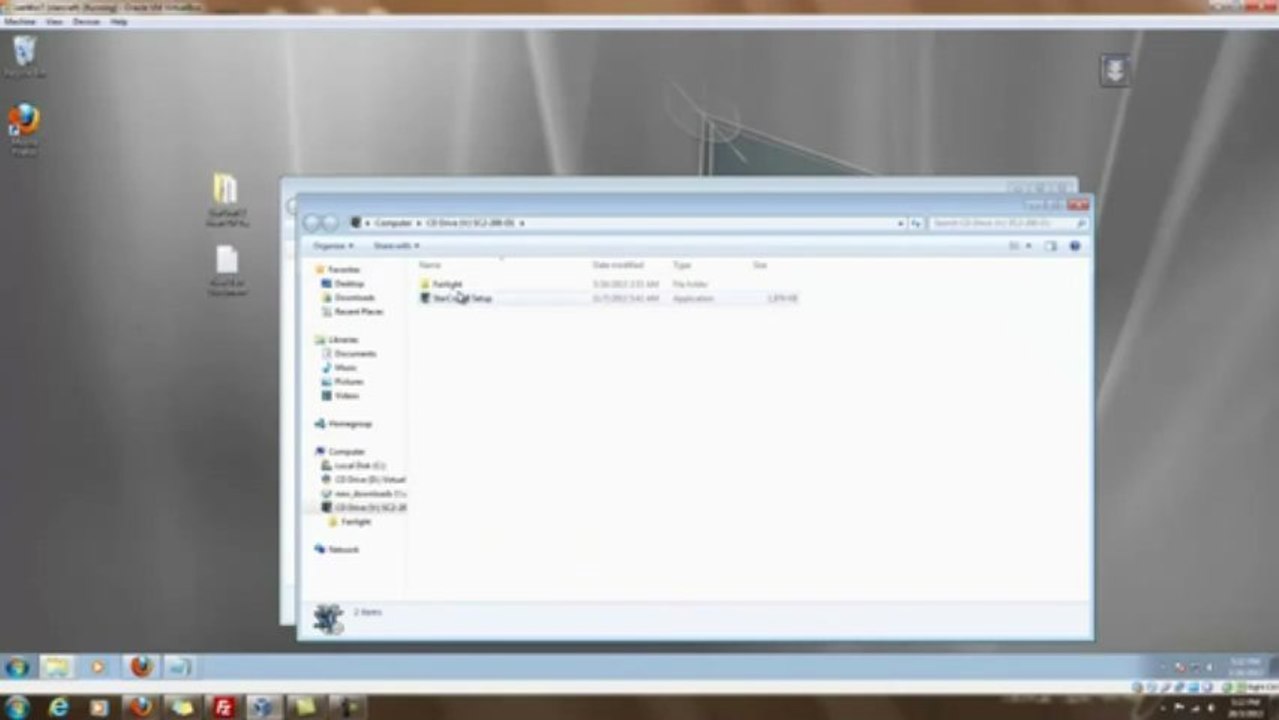Viewport: 1279px width, 720px height.
Task: Click the Explorer Forward navigation button
Action: pyautogui.click(x=330, y=223)
